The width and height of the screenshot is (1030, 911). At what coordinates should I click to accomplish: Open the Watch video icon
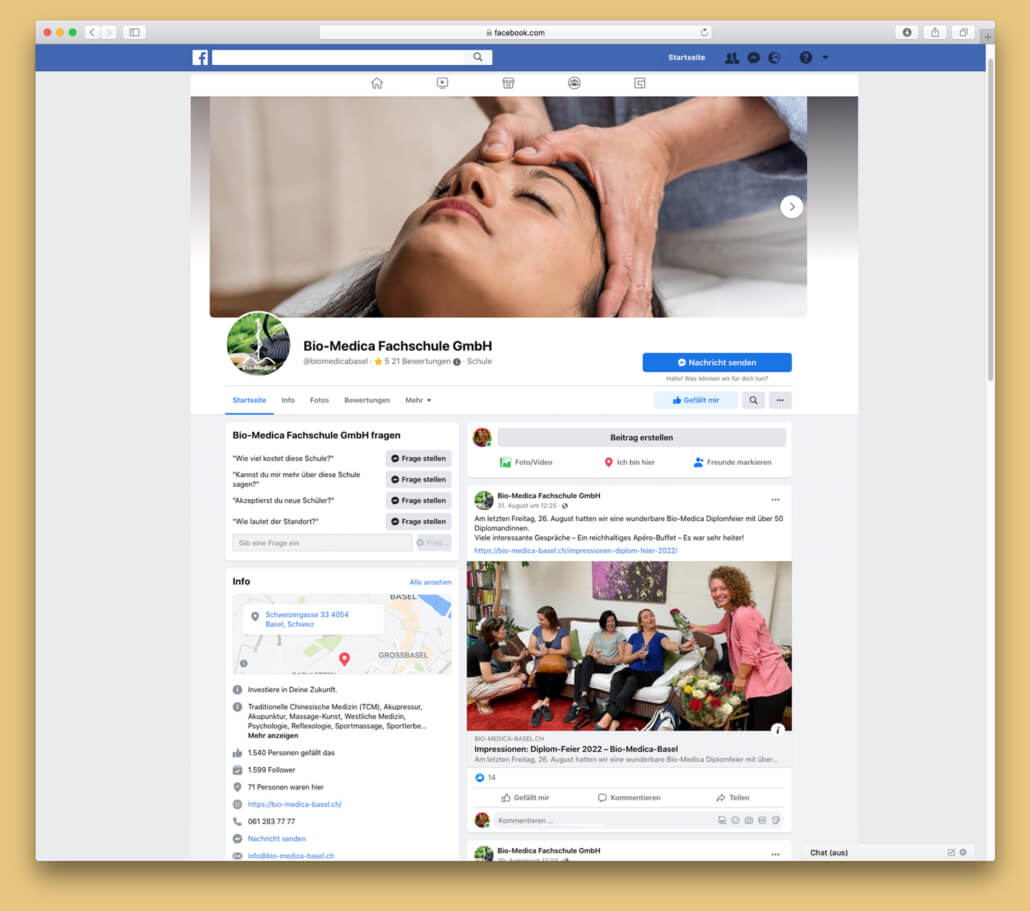click(x=442, y=83)
